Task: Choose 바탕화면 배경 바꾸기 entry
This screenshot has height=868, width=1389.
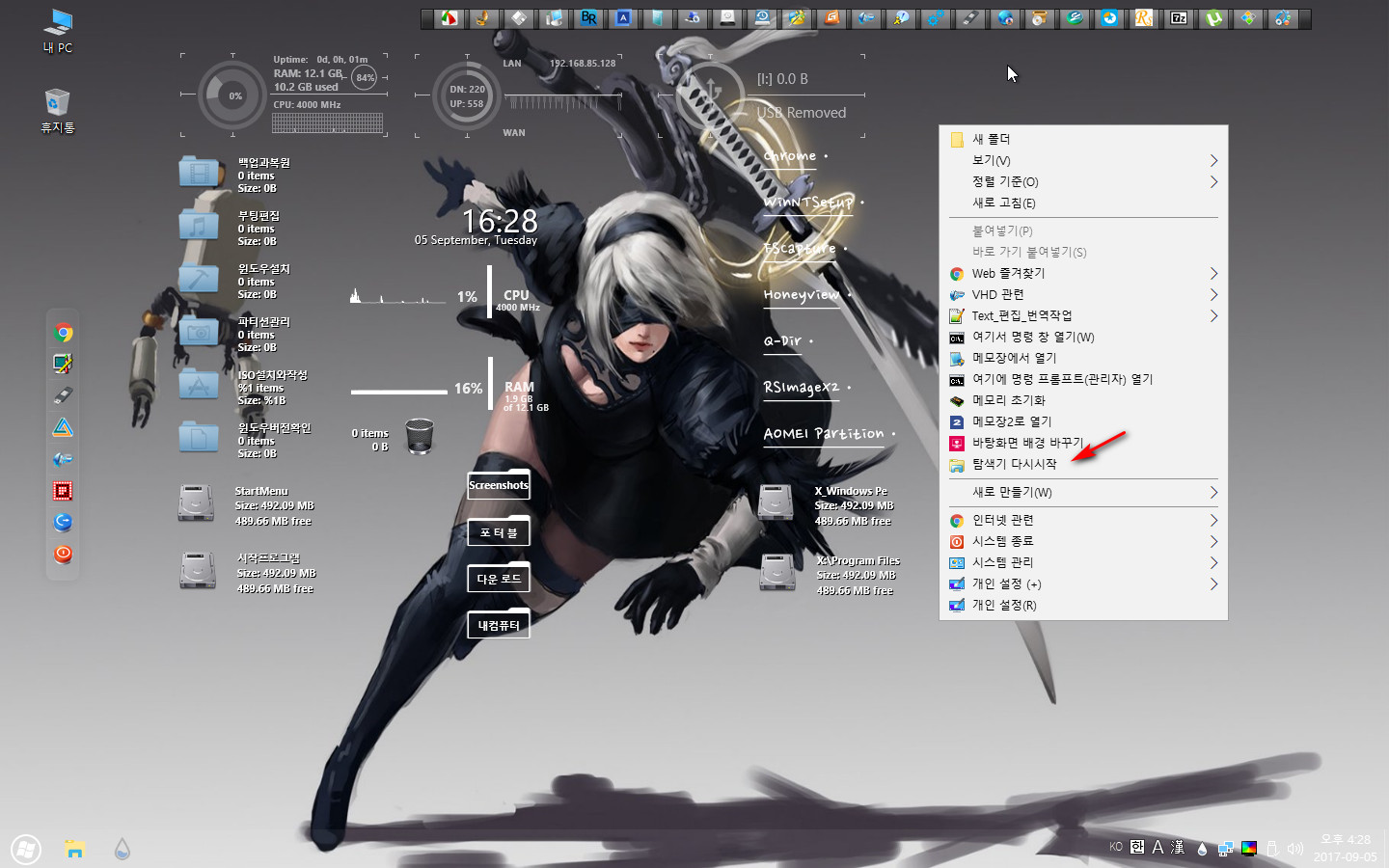Action: 1083,443
